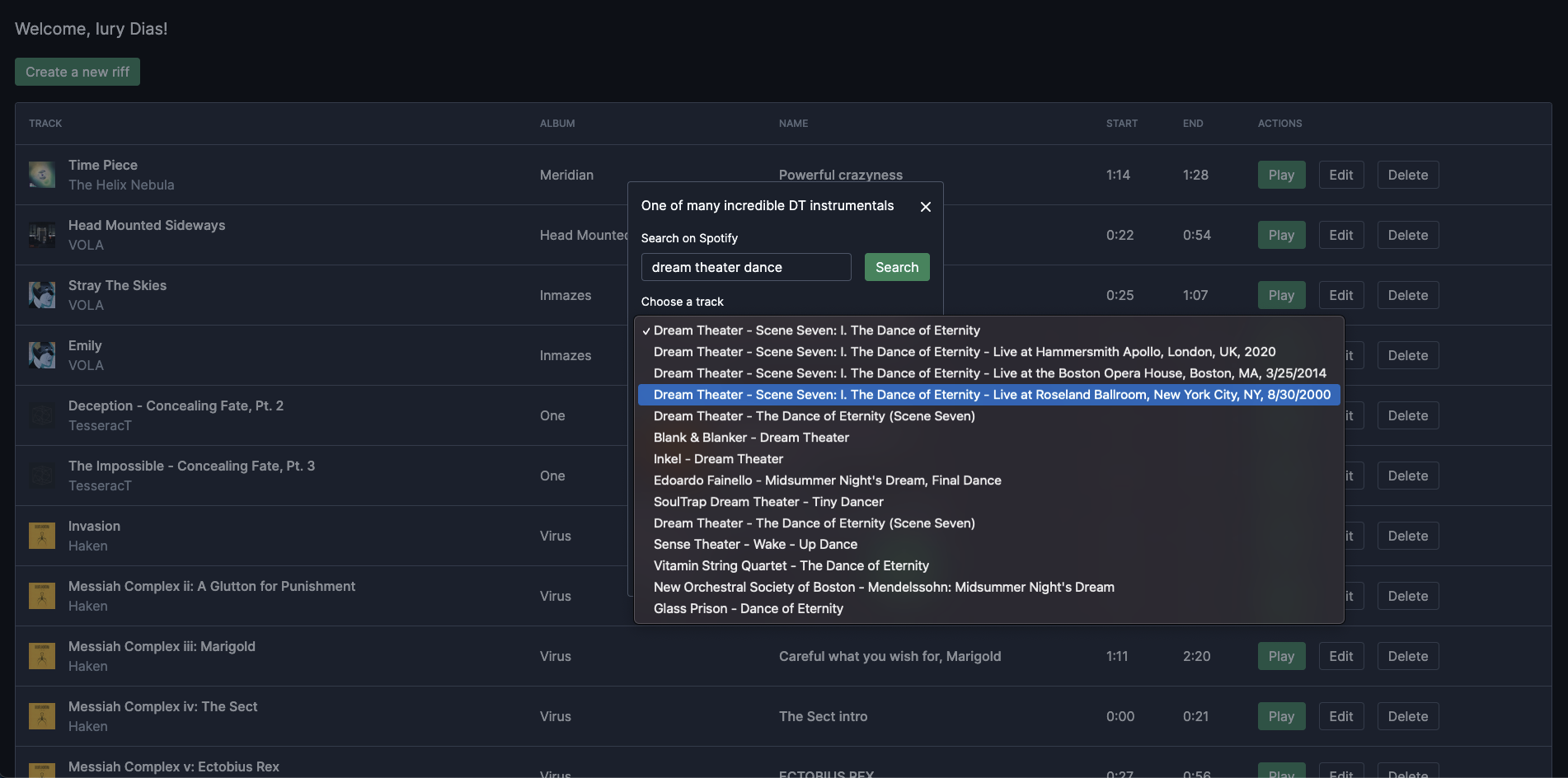
Task: Click the 1:14 start time cell
Action: coord(1118,175)
